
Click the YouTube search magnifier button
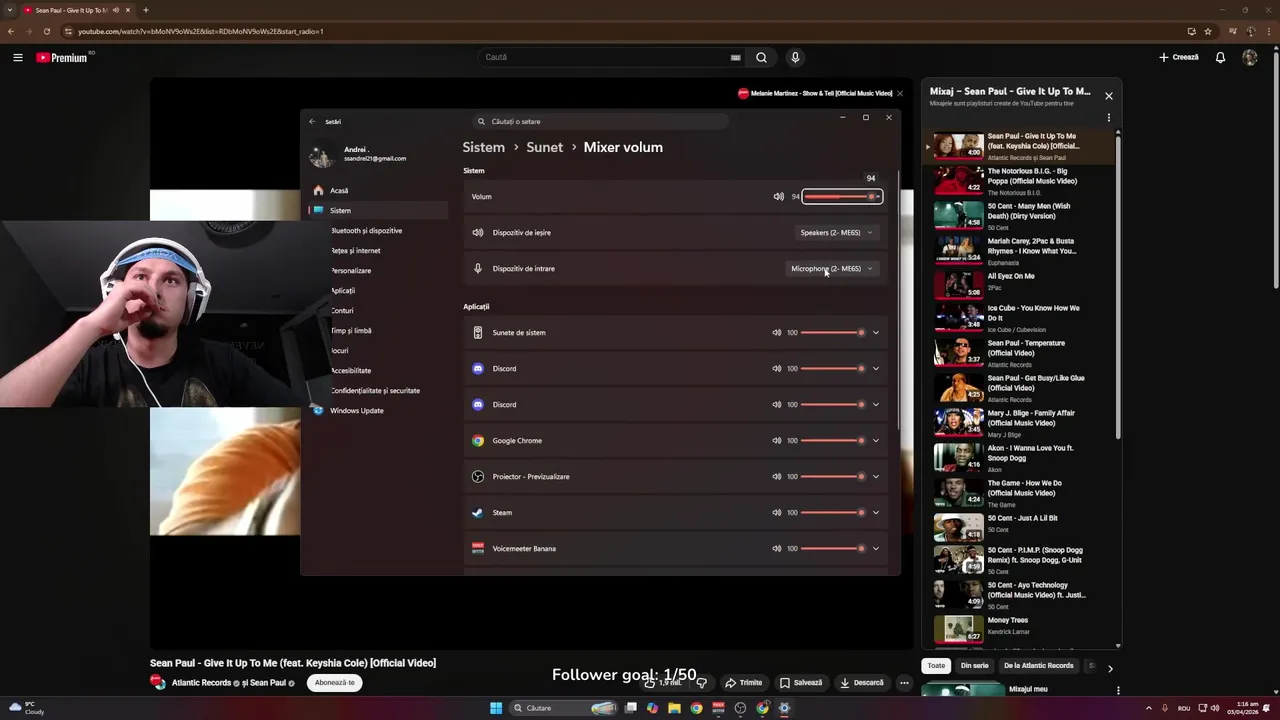tap(761, 58)
